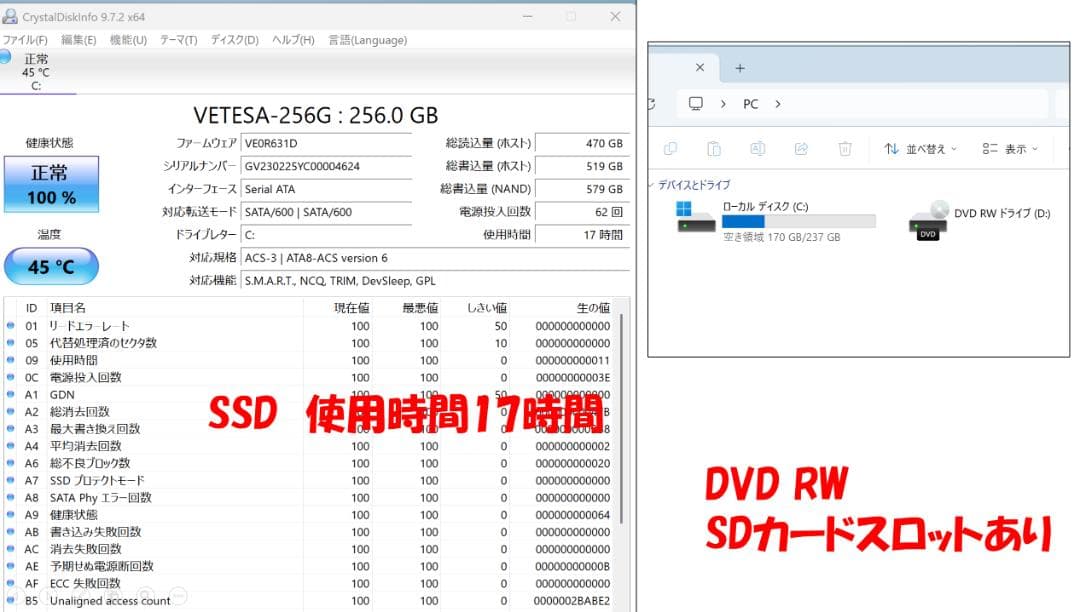Click the Delete trash icon in Explorer

(846, 148)
